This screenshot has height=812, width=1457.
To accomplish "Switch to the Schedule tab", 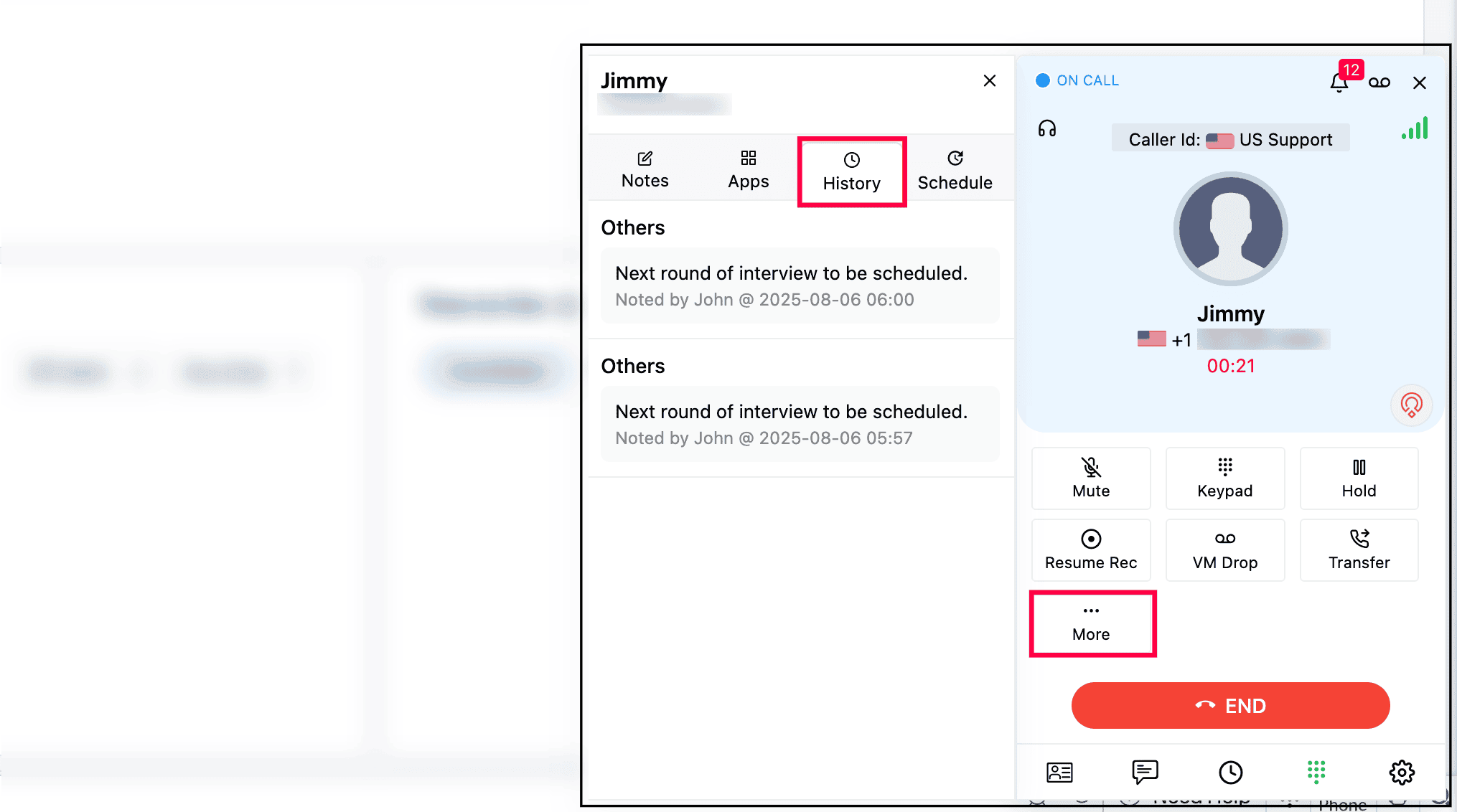I will coord(955,171).
